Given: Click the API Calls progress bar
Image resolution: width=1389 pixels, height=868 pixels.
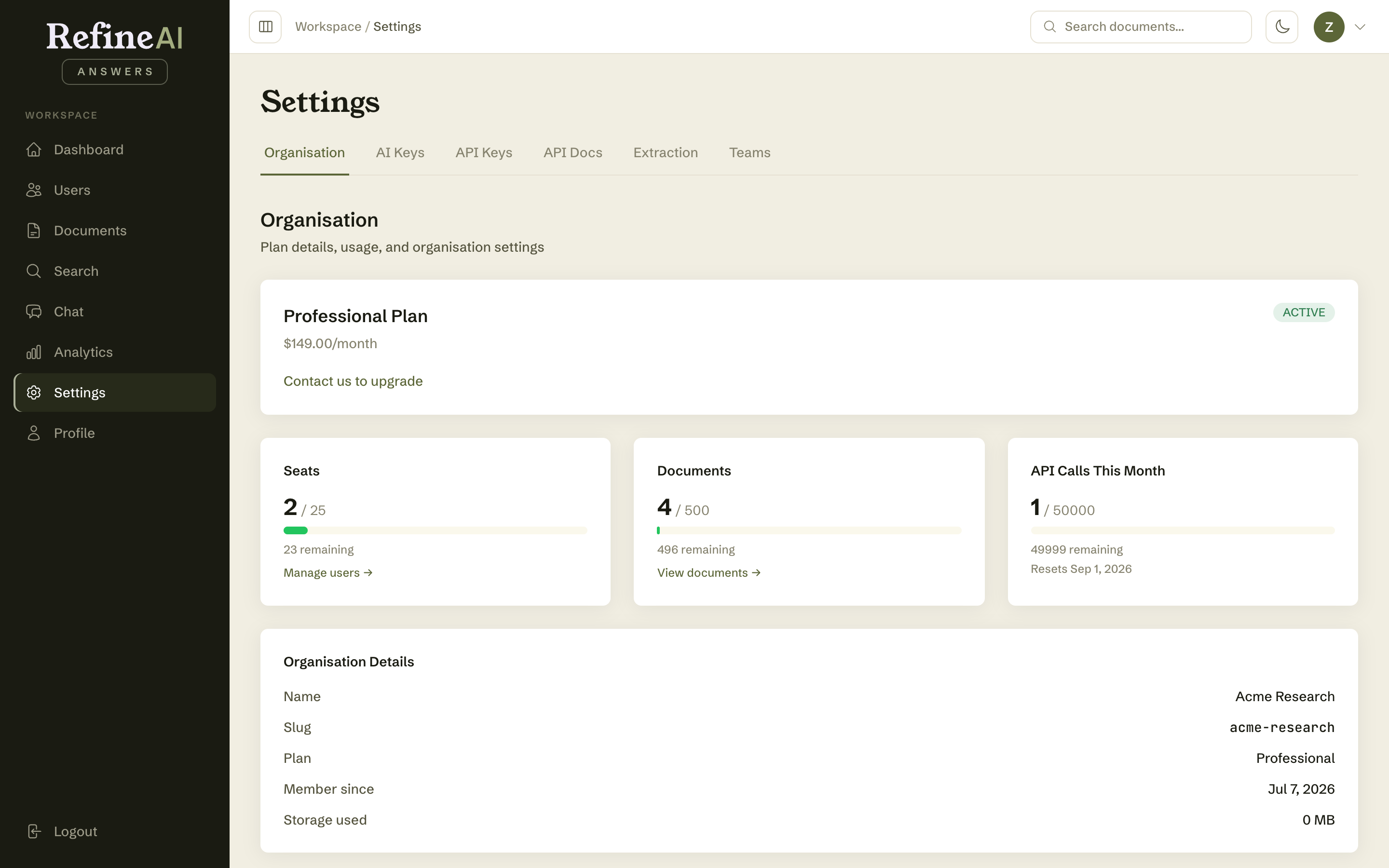Looking at the screenshot, I should pos(1183,530).
